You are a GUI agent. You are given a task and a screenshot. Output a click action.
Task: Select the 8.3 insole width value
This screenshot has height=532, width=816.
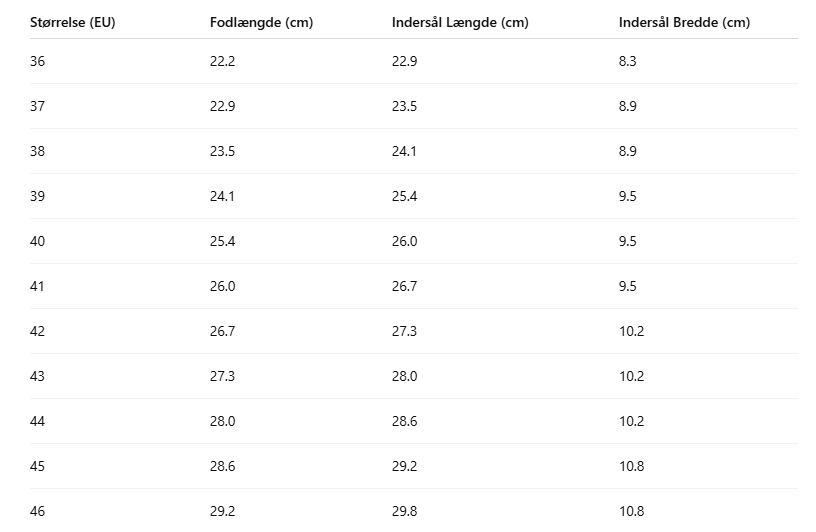pos(628,62)
